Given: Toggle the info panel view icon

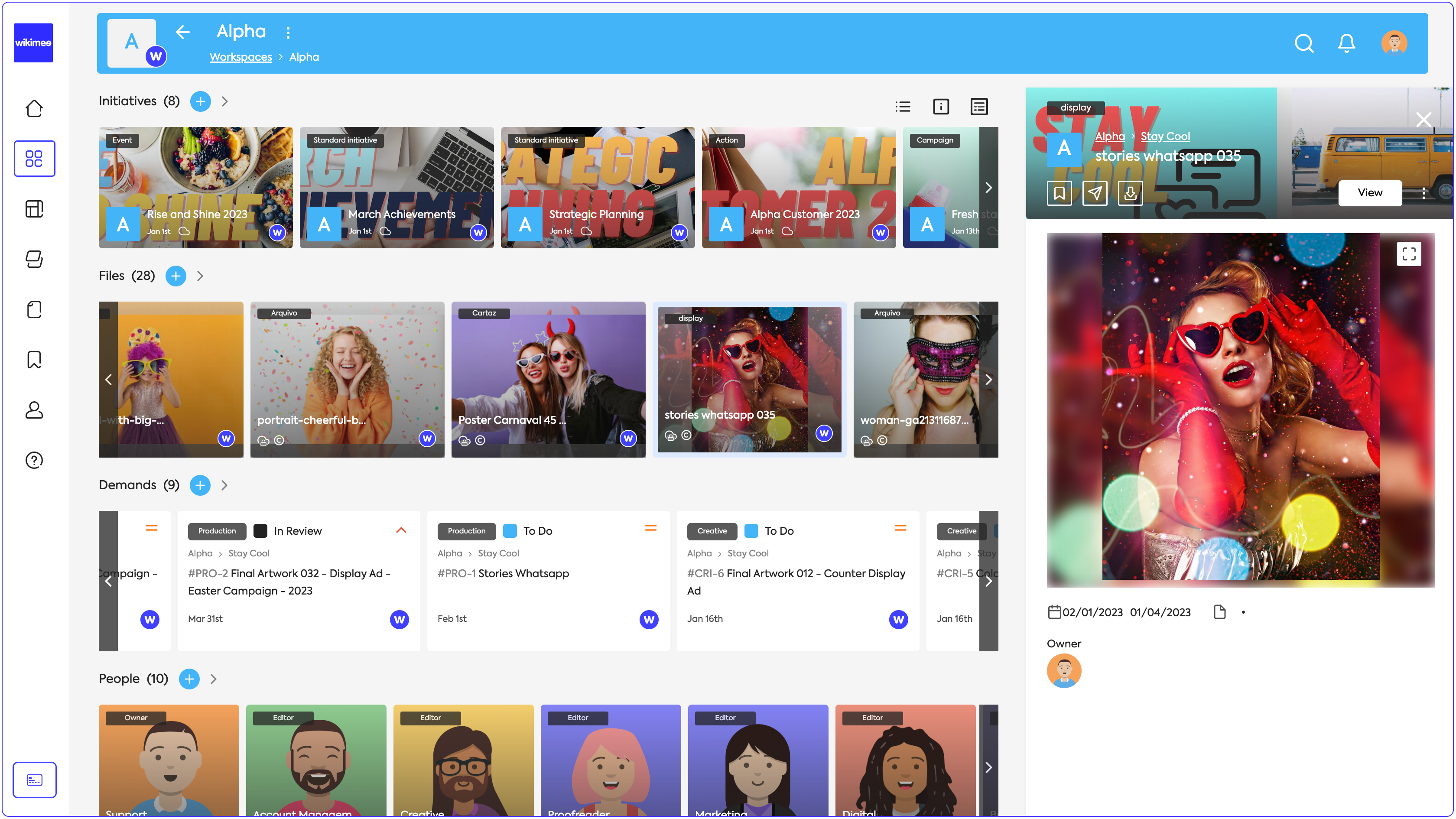Looking at the screenshot, I should pos(940,106).
